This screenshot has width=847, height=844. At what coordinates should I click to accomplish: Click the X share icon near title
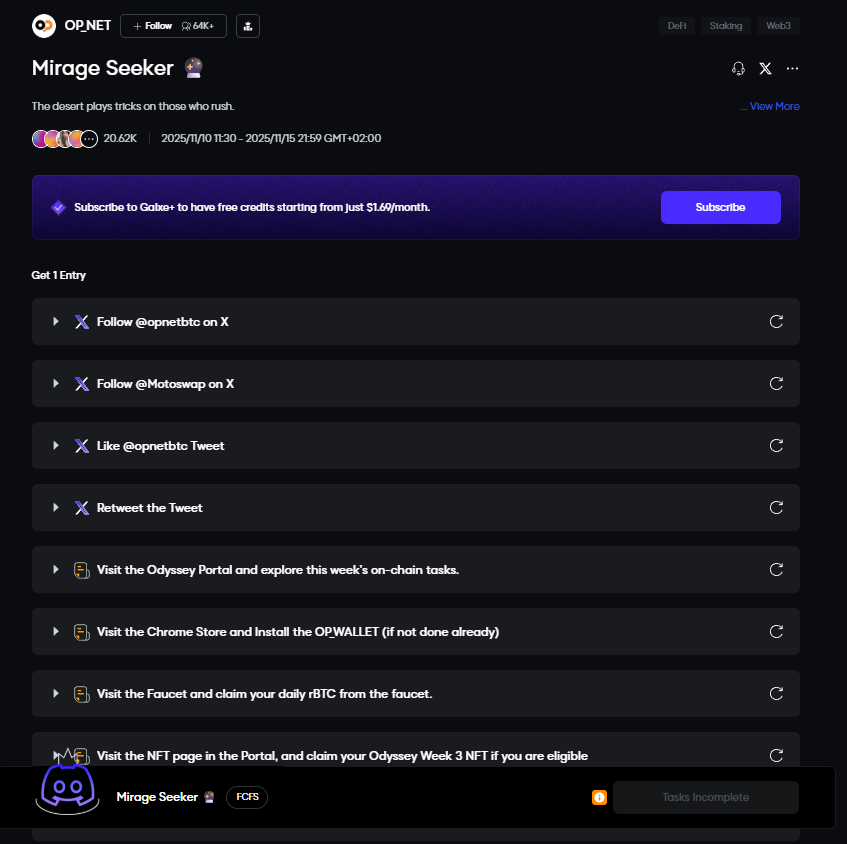click(x=765, y=68)
